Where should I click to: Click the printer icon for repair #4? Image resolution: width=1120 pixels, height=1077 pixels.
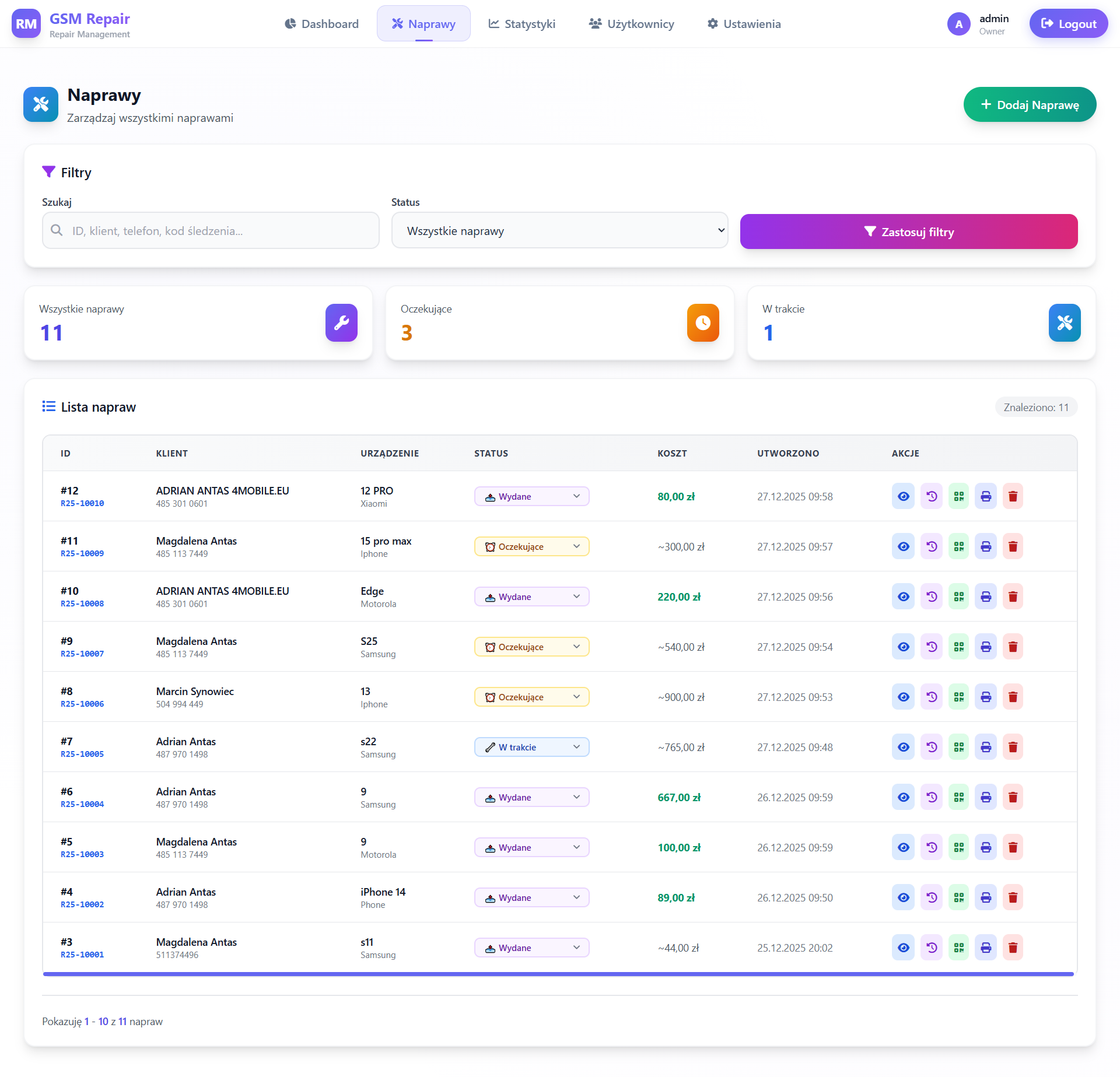pos(986,897)
